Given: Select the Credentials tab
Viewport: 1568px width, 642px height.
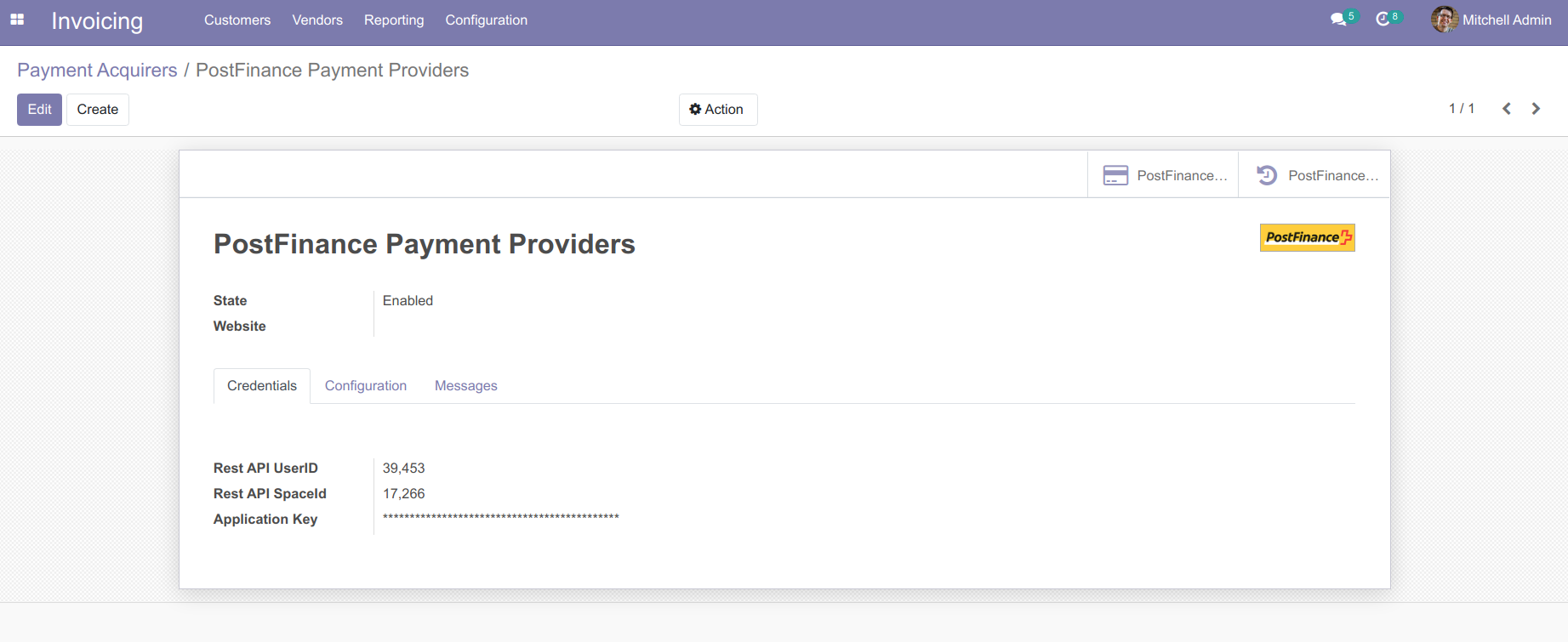Looking at the screenshot, I should (262, 386).
